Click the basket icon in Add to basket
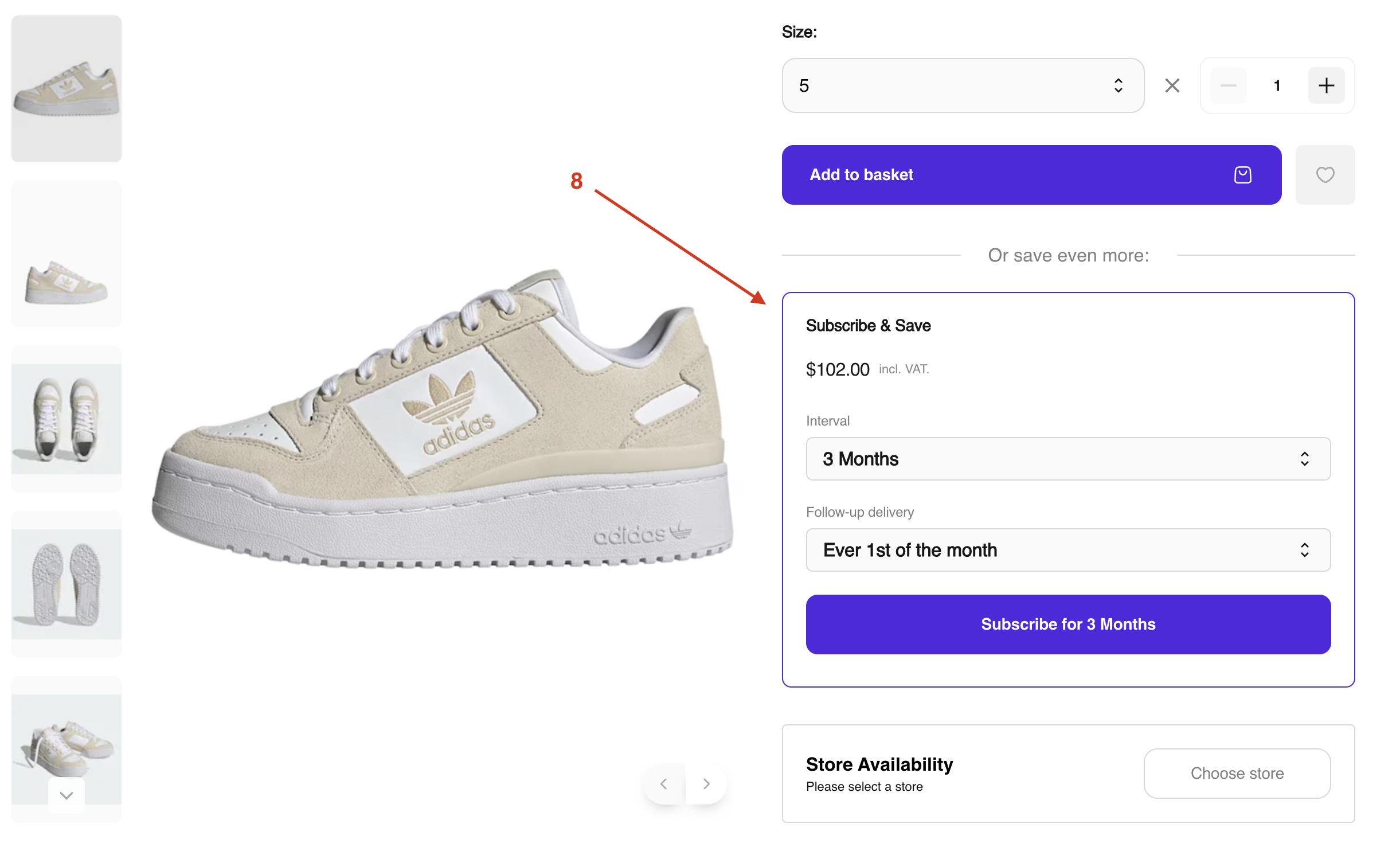 (x=1242, y=175)
